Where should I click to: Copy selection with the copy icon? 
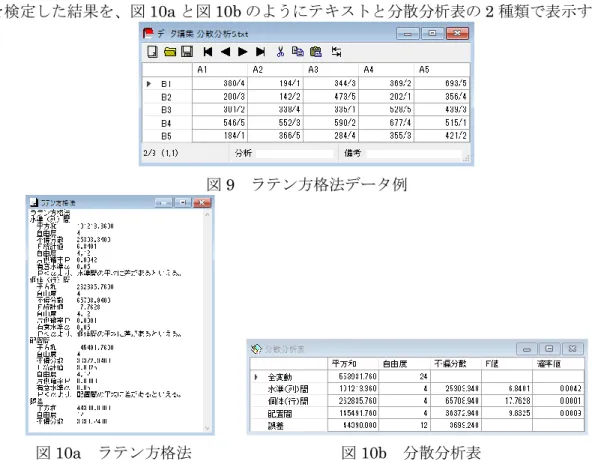(298, 51)
